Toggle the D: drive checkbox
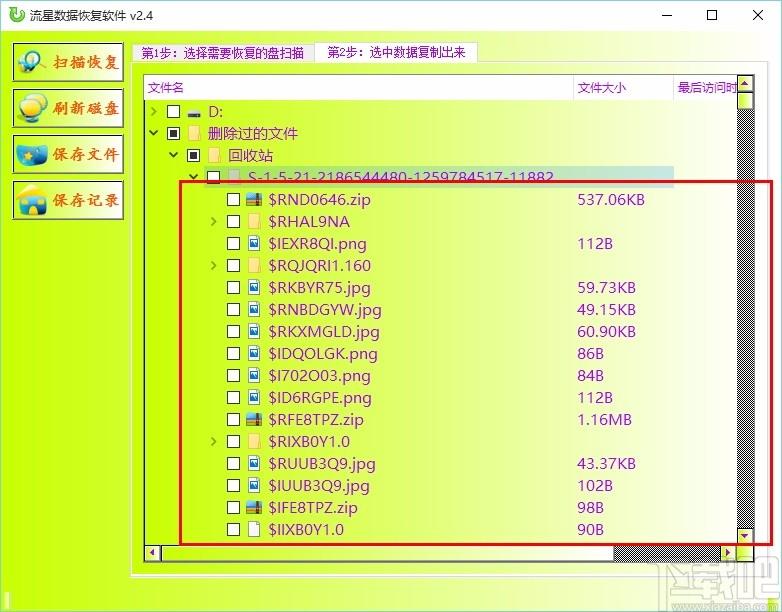782x612 pixels. [x=174, y=111]
